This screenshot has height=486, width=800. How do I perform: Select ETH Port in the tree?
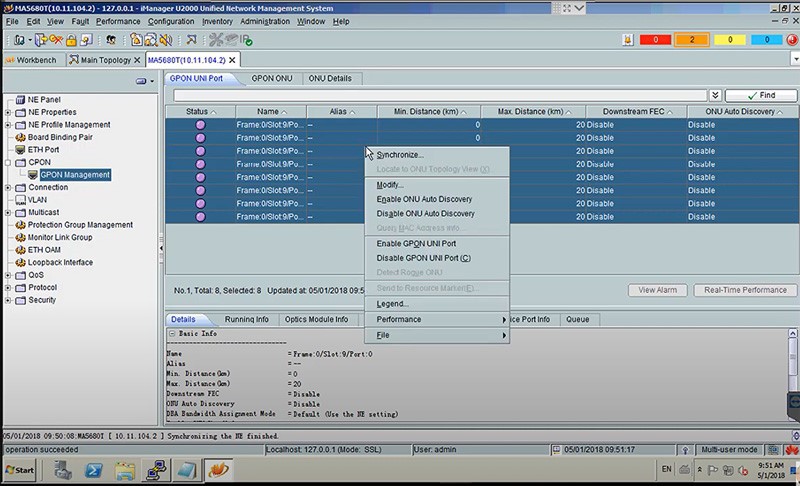click(x=43, y=149)
